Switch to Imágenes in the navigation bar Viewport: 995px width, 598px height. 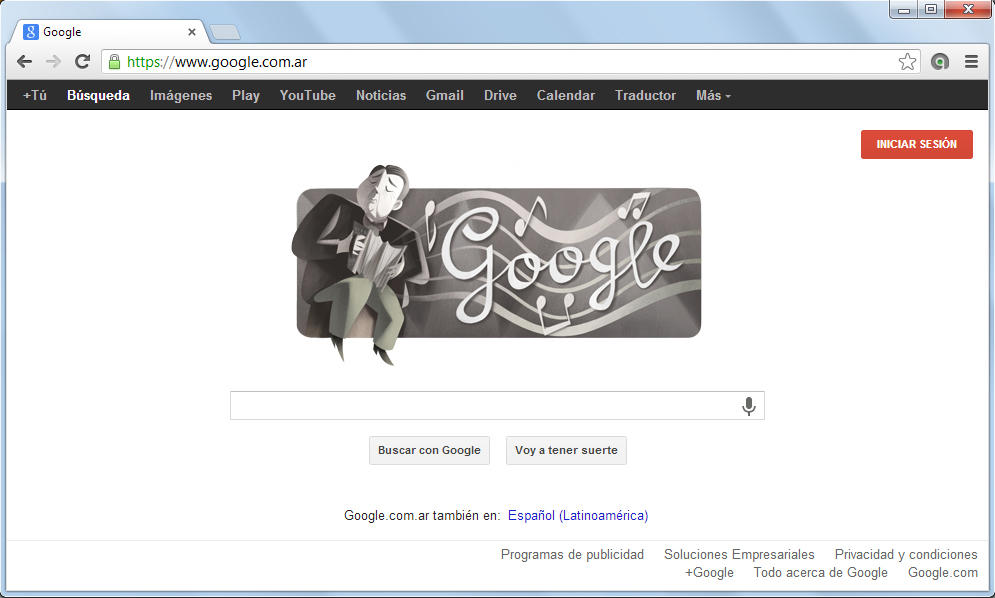(181, 95)
